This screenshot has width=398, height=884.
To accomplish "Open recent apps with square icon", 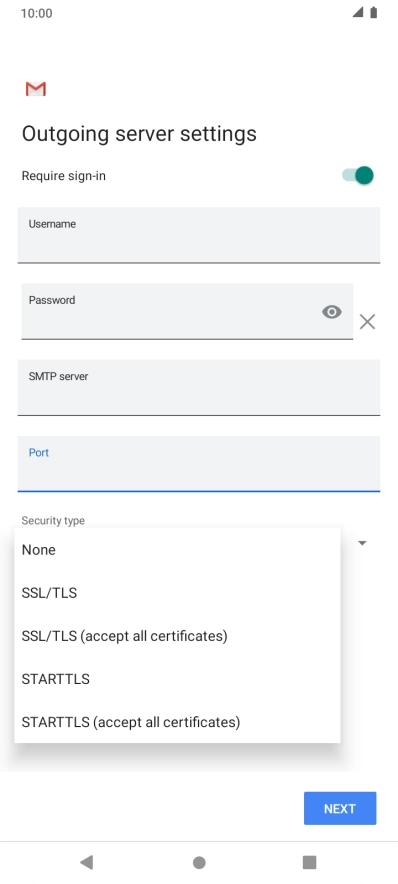I will pos(309,862).
